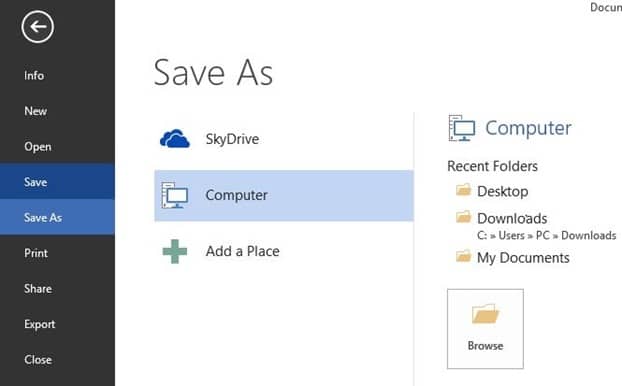Open the Desktop recent folder
This screenshot has height=386, width=622.
pyautogui.click(x=503, y=191)
